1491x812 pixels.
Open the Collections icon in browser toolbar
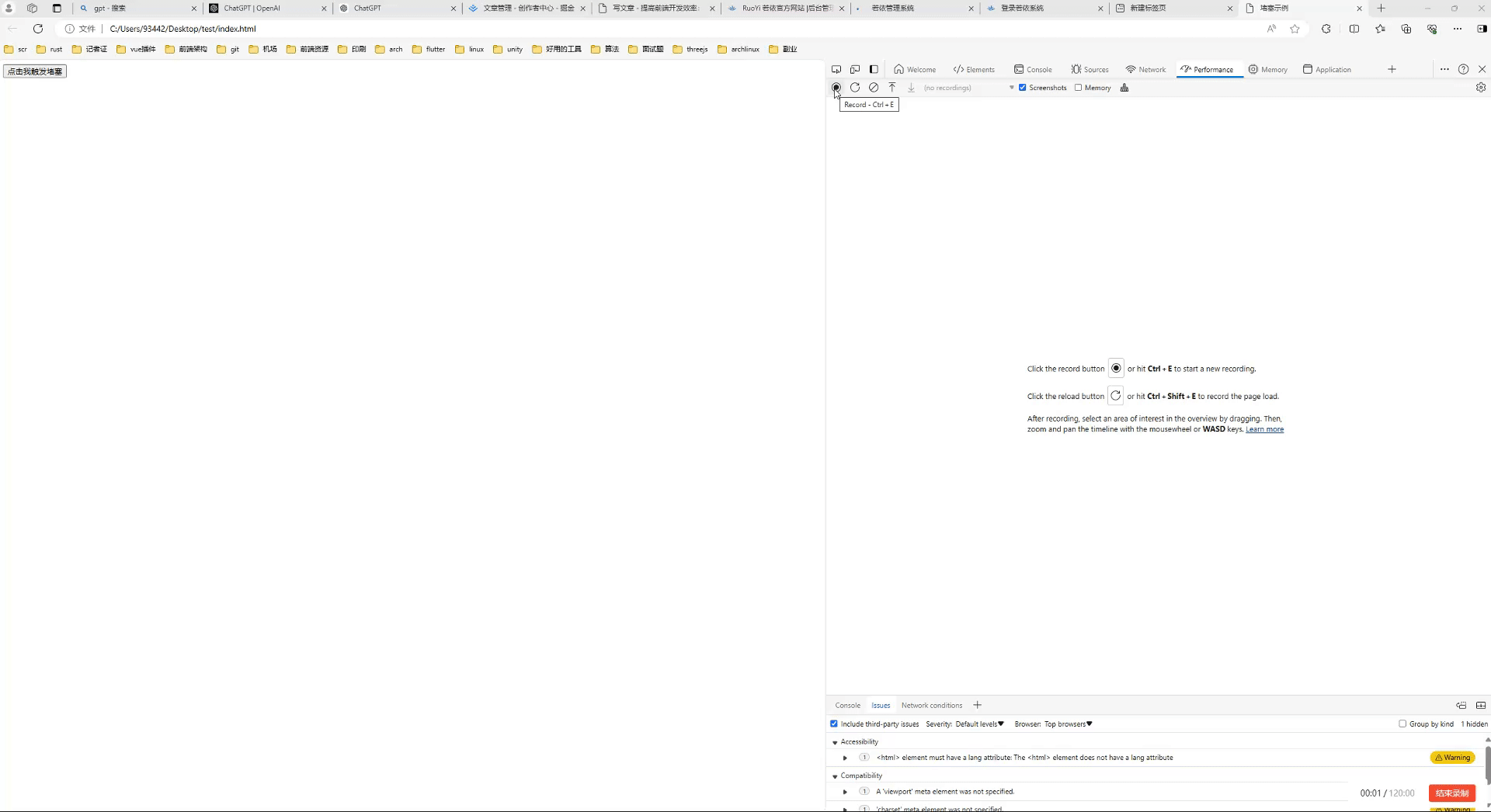1406,29
